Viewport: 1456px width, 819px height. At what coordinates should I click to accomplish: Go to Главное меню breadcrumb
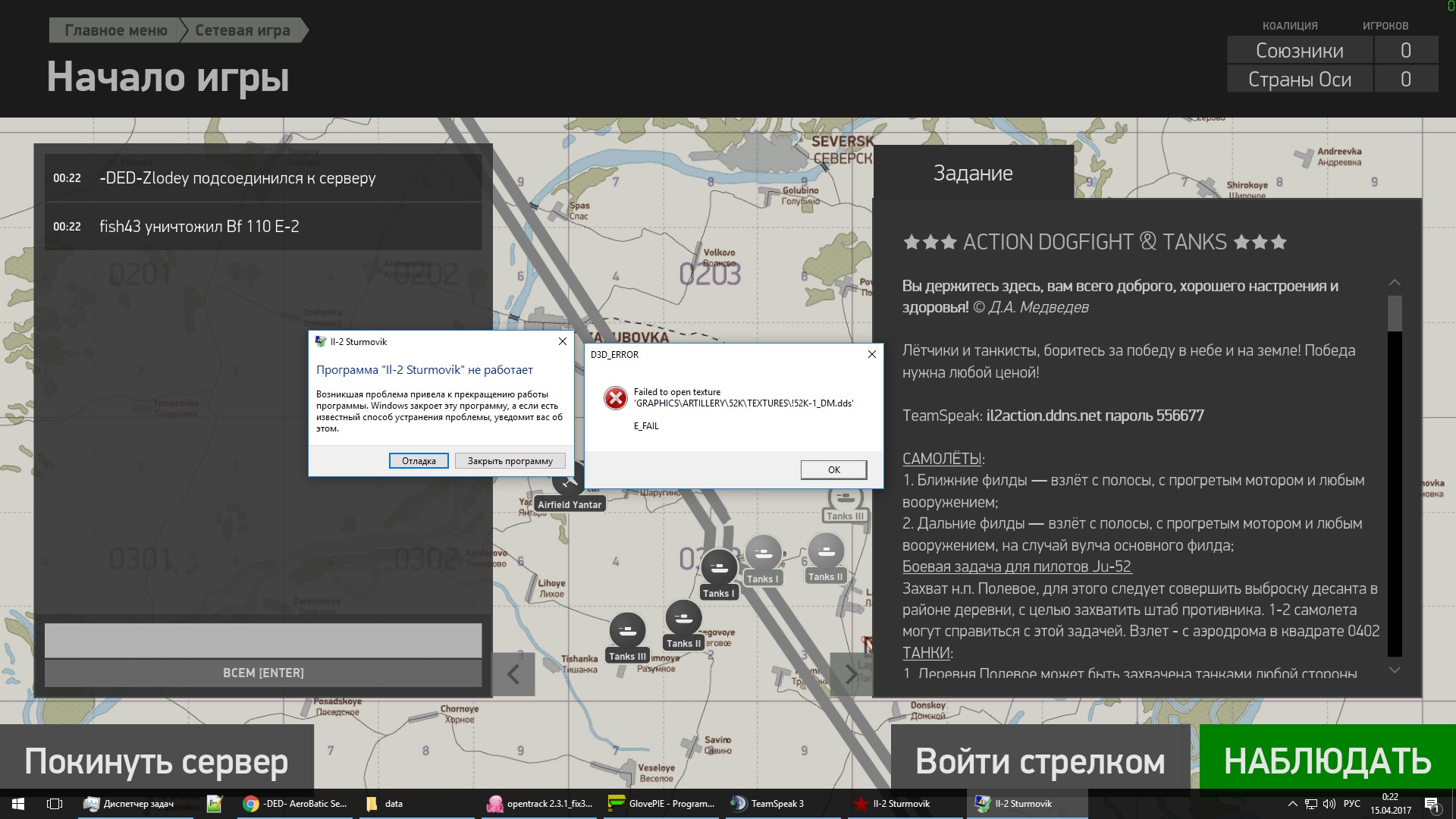click(x=115, y=30)
